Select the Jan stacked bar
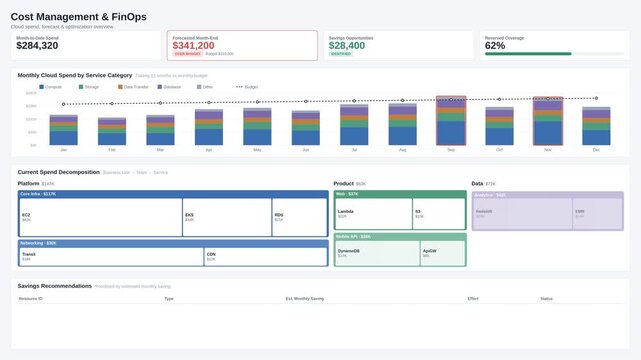The width and height of the screenshot is (641, 360). coord(63,130)
